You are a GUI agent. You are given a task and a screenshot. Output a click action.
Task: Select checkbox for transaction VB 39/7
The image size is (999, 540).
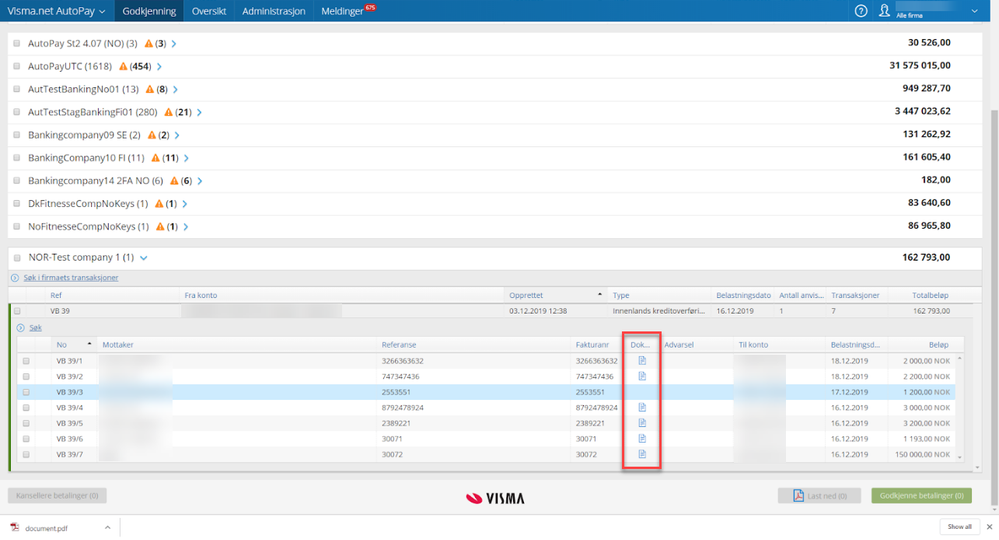tap(26, 455)
